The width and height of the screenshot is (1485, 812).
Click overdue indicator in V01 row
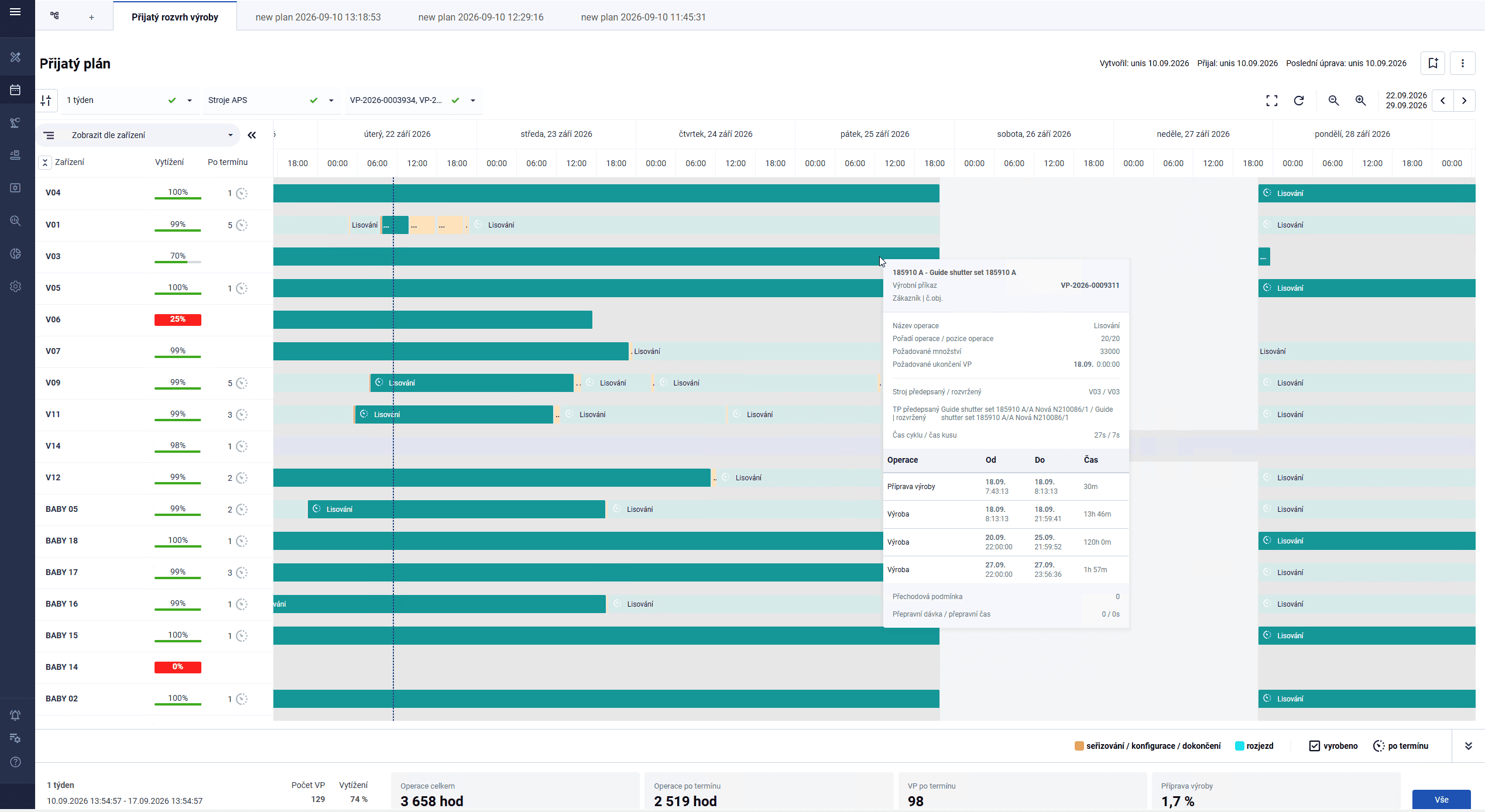click(x=242, y=225)
